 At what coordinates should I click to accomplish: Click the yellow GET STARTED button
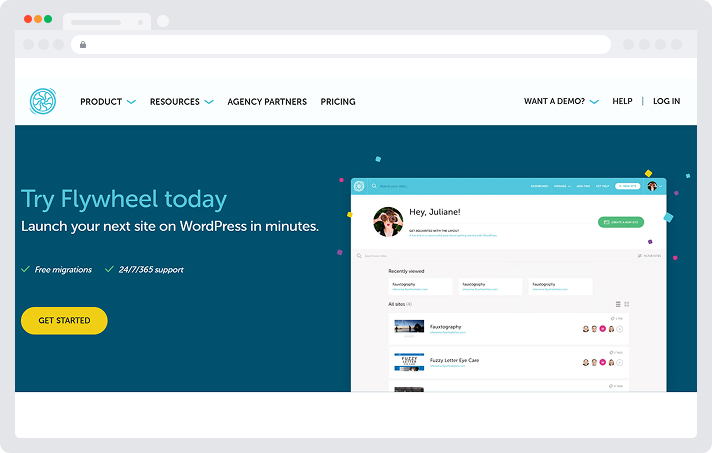pyautogui.click(x=64, y=320)
